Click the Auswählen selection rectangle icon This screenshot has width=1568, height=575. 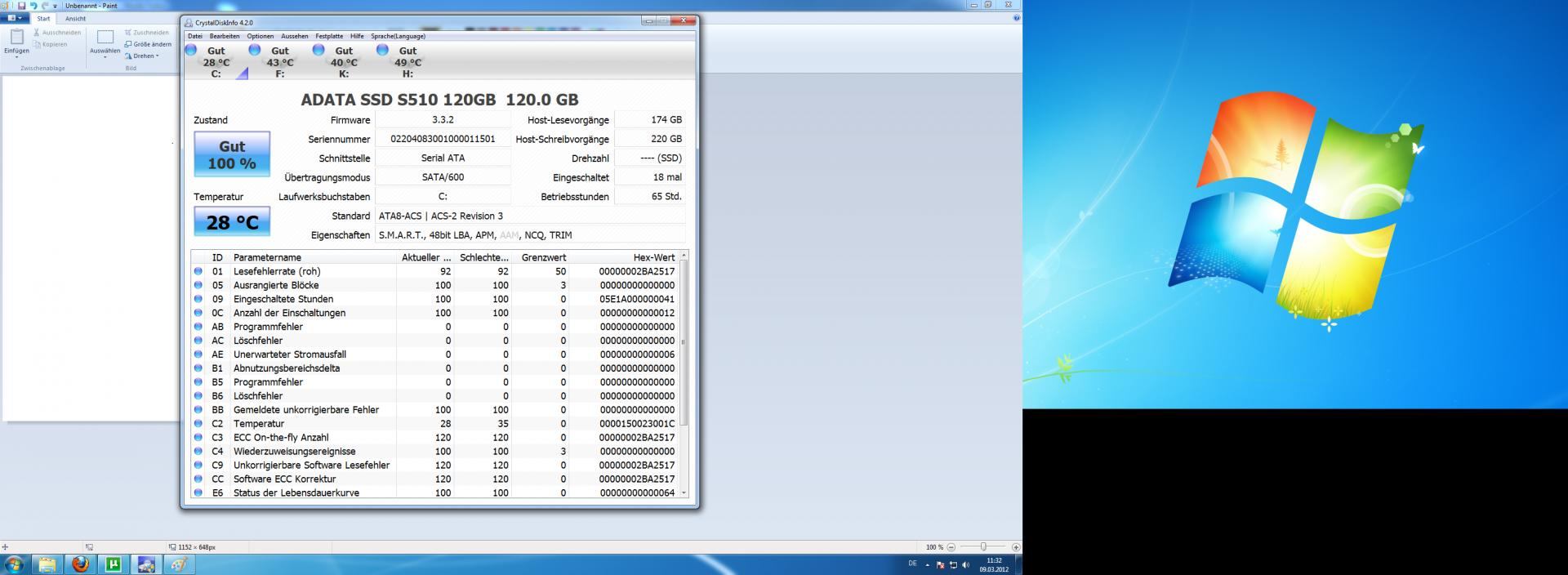[x=105, y=37]
